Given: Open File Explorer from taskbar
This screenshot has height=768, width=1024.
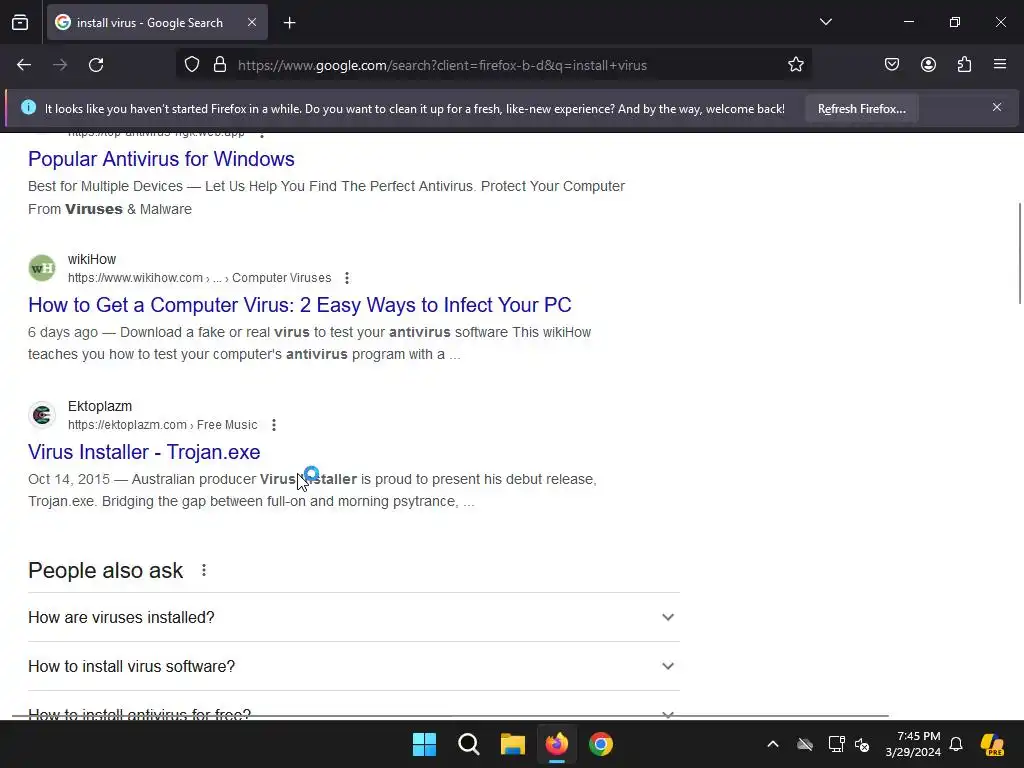Looking at the screenshot, I should (513, 744).
